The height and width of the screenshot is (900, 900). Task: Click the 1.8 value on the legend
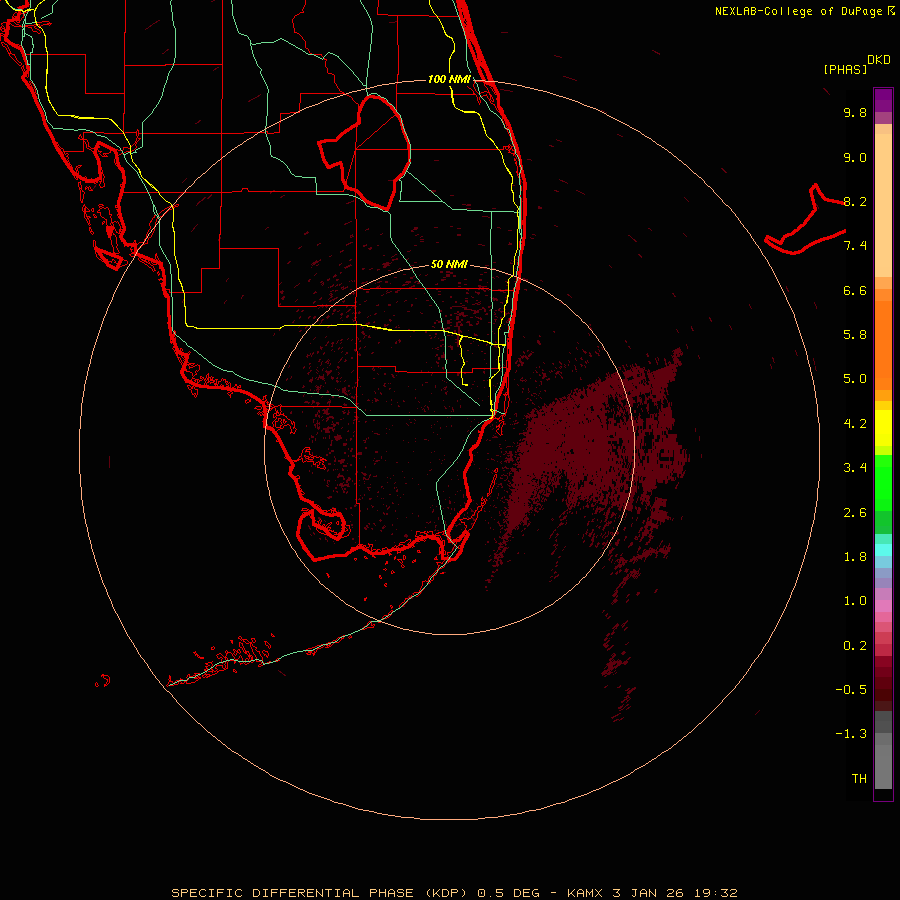click(855, 557)
